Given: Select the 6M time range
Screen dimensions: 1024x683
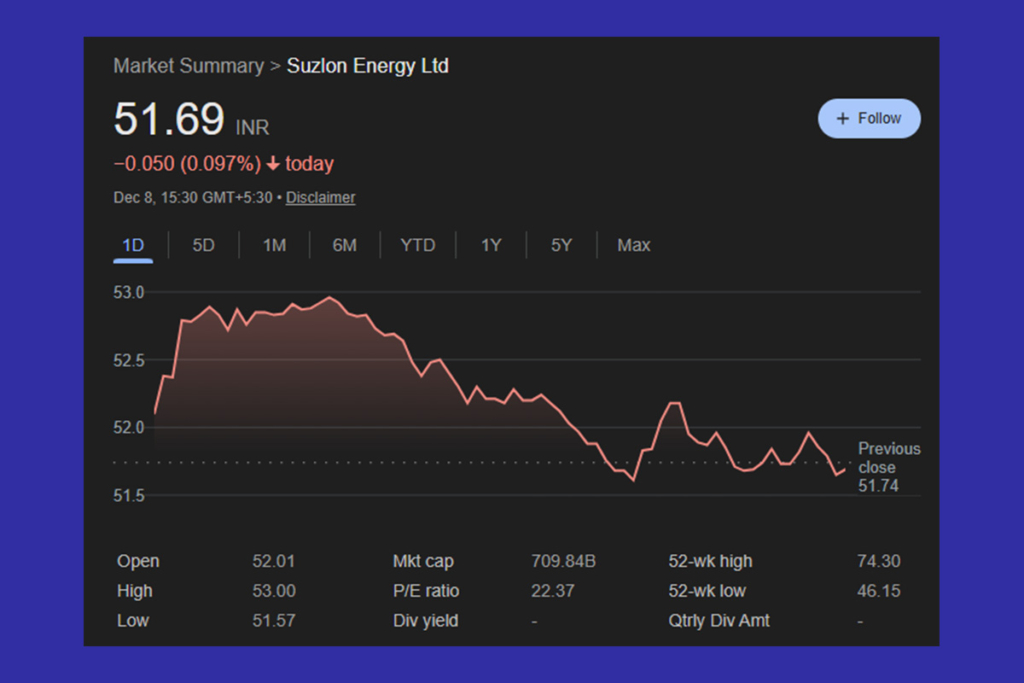Looking at the screenshot, I should pyautogui.click(x=345, y=244).
